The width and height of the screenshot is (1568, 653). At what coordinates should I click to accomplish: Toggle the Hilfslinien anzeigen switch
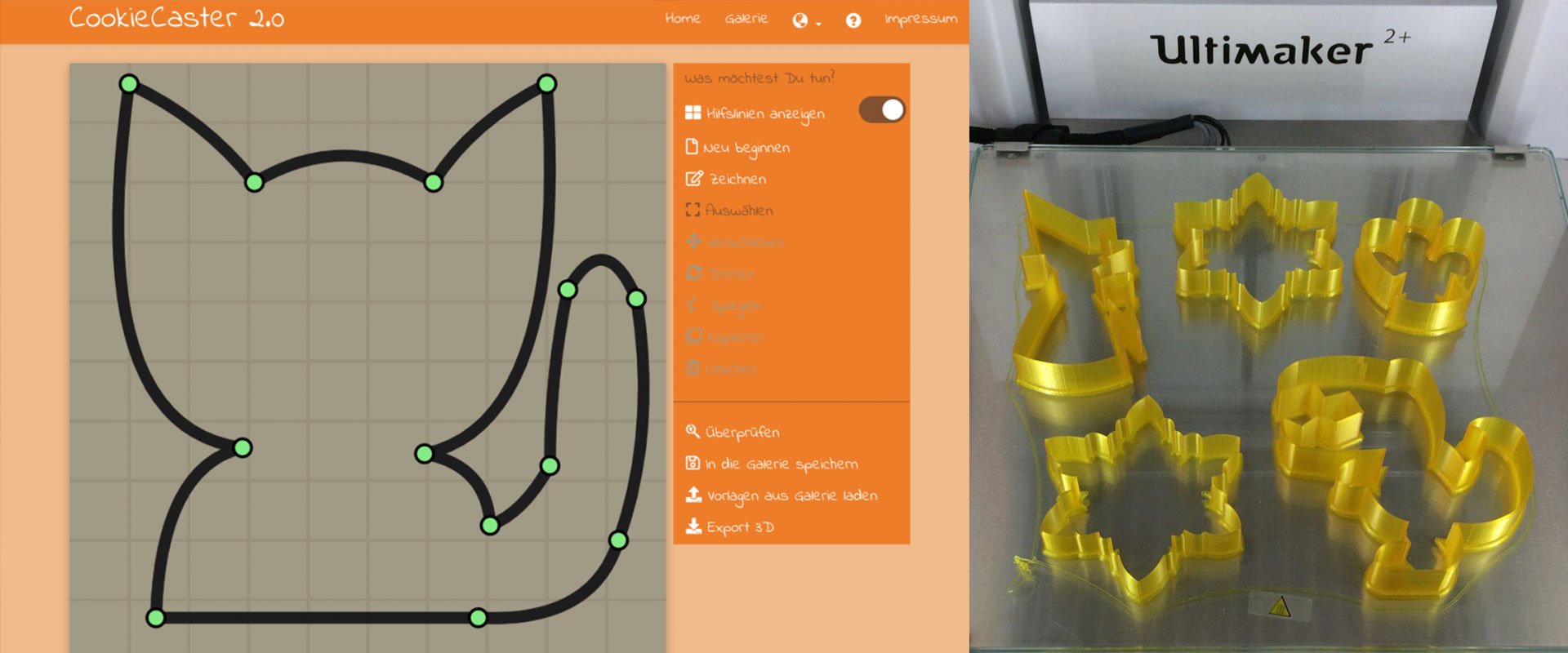881,110
